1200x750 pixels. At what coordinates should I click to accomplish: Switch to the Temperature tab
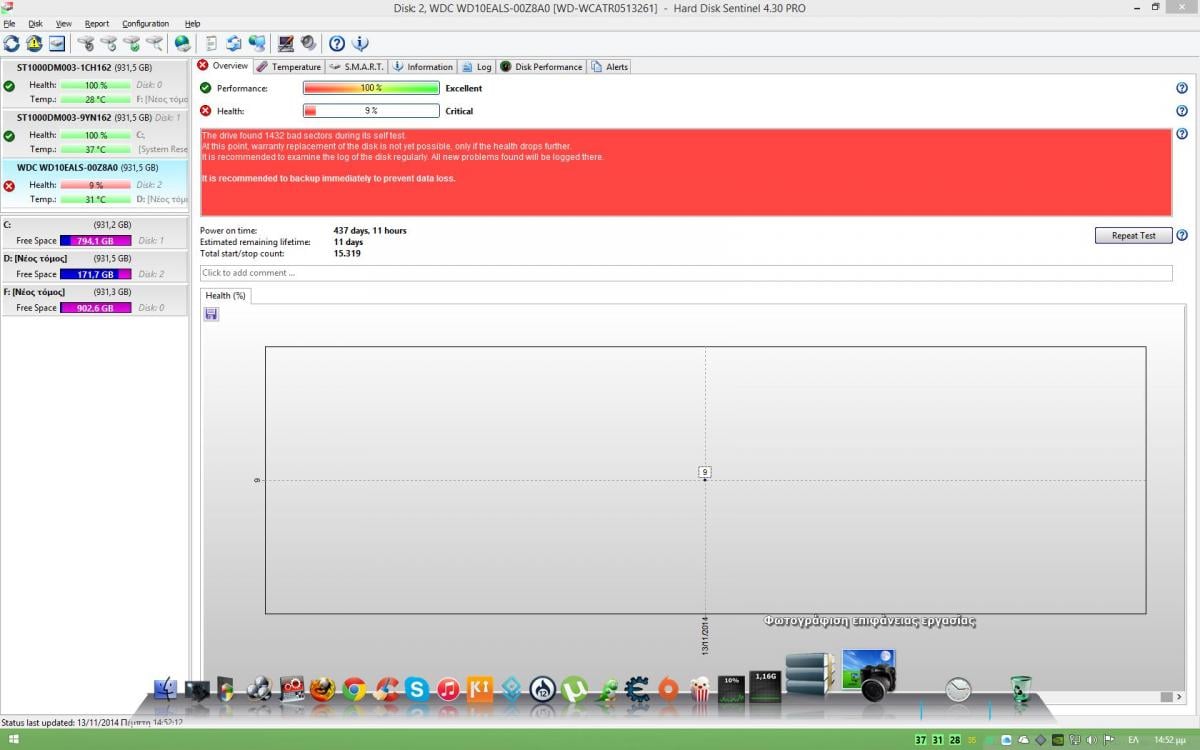coord(288,66)
